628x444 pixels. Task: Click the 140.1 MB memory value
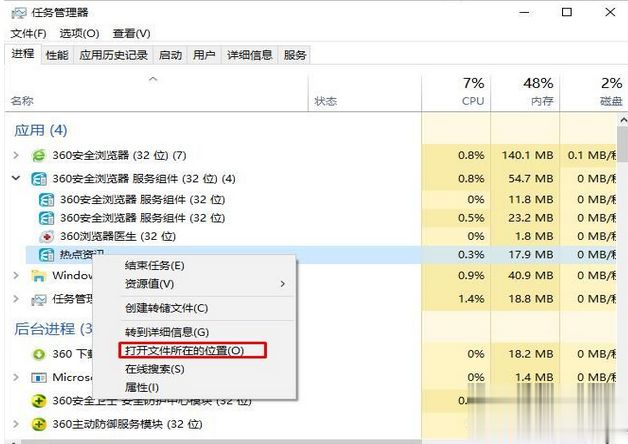point(527,155)
